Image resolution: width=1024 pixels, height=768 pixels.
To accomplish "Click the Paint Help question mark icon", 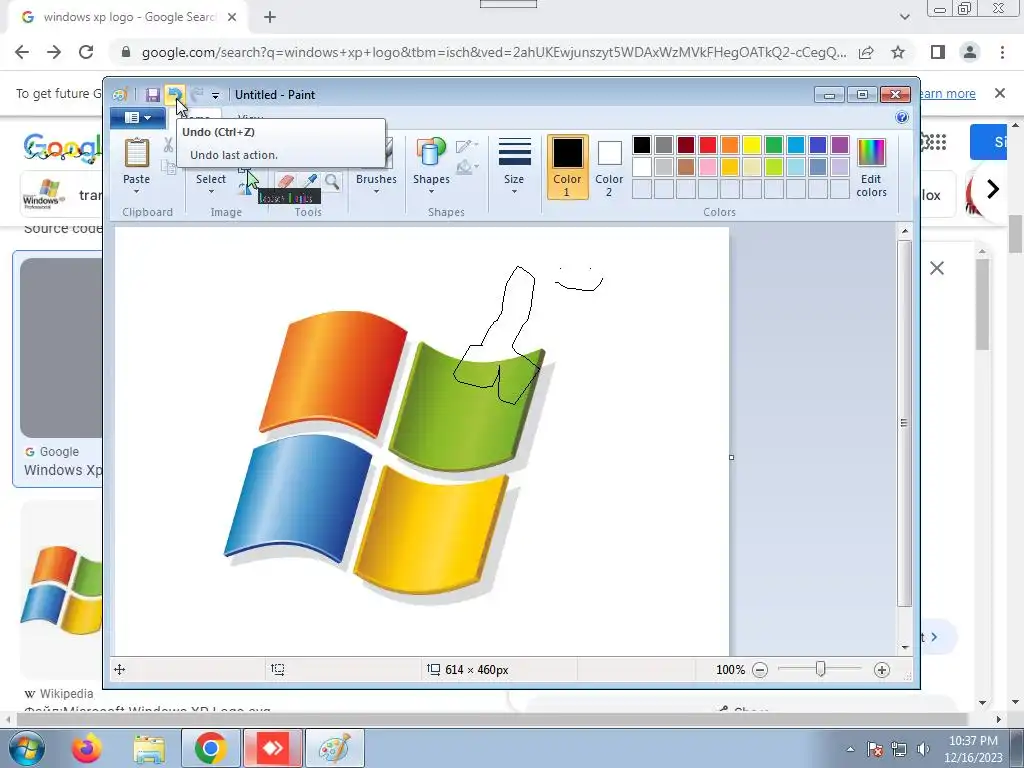I will [x=902, y=118].
